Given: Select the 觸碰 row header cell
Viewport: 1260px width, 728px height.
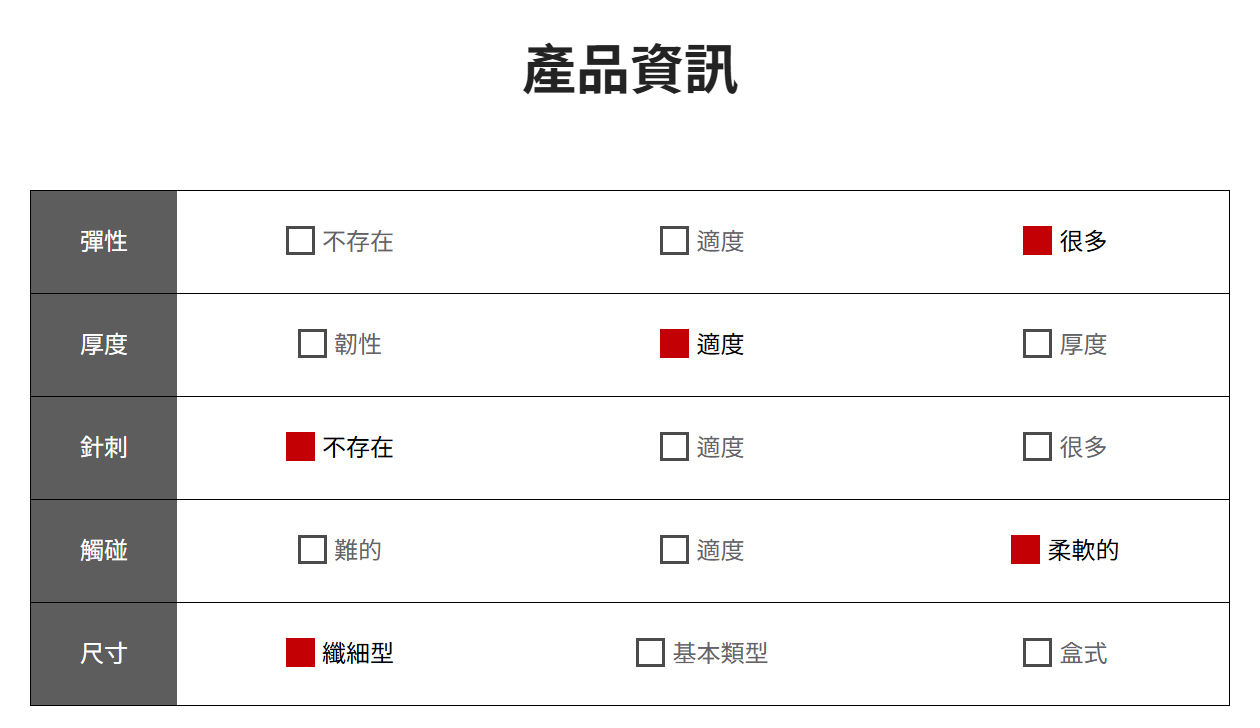Looking at the screenshot, I should 104,551.
